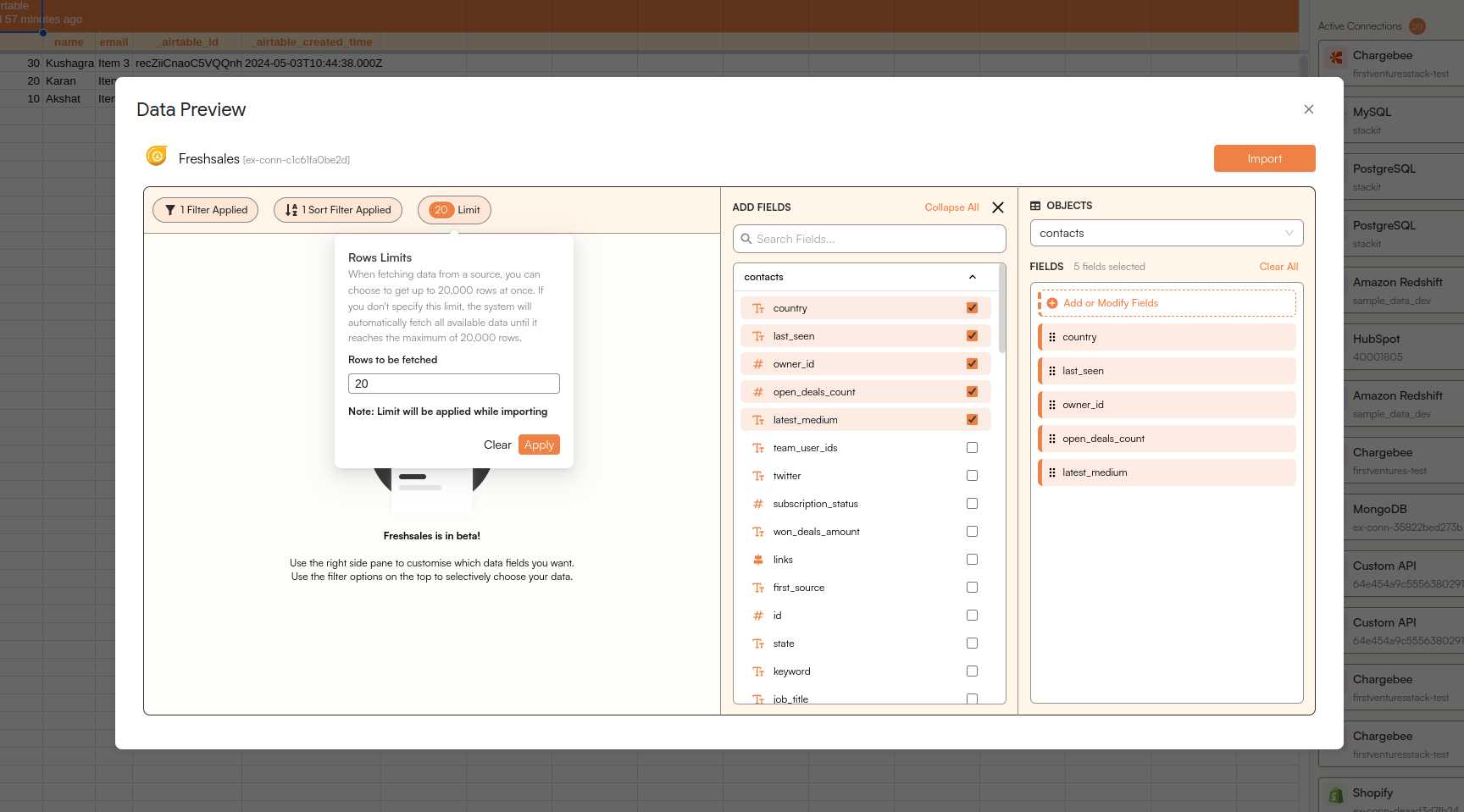Click the text icon beside state field
Viewport: 1464px width, 812px height.
(758, 644)
